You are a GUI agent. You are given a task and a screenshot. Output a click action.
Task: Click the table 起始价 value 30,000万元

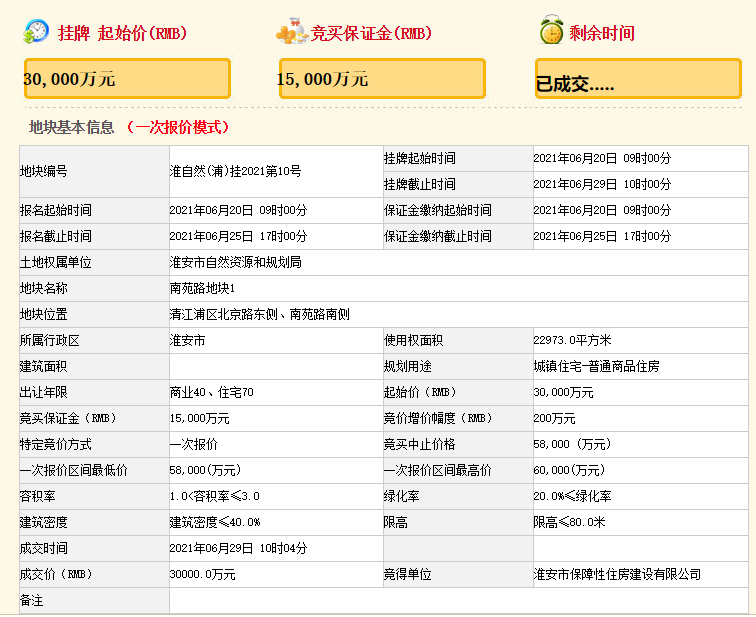pos(563,392)
